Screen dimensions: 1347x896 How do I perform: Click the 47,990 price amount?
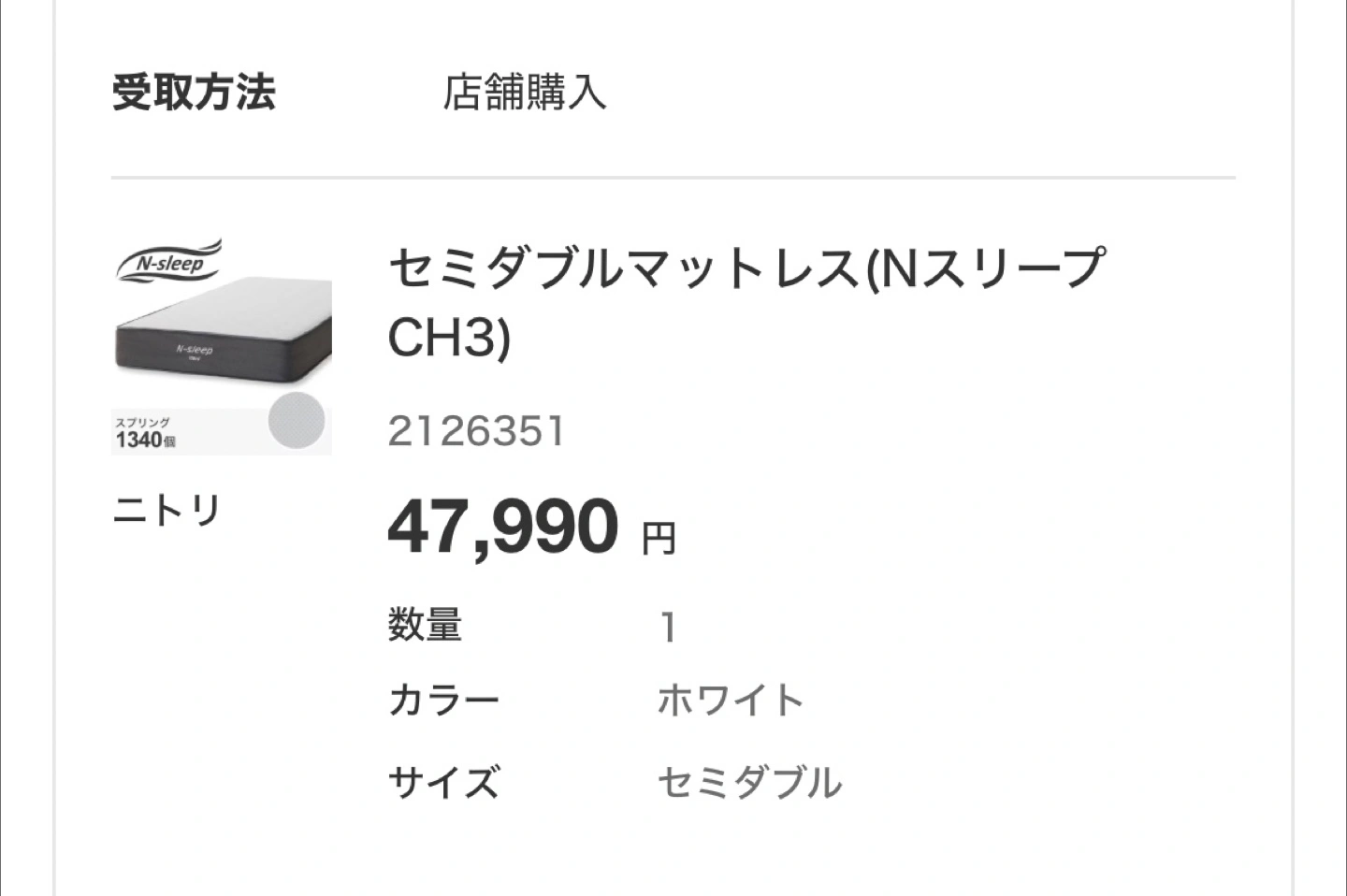point(503,527)
